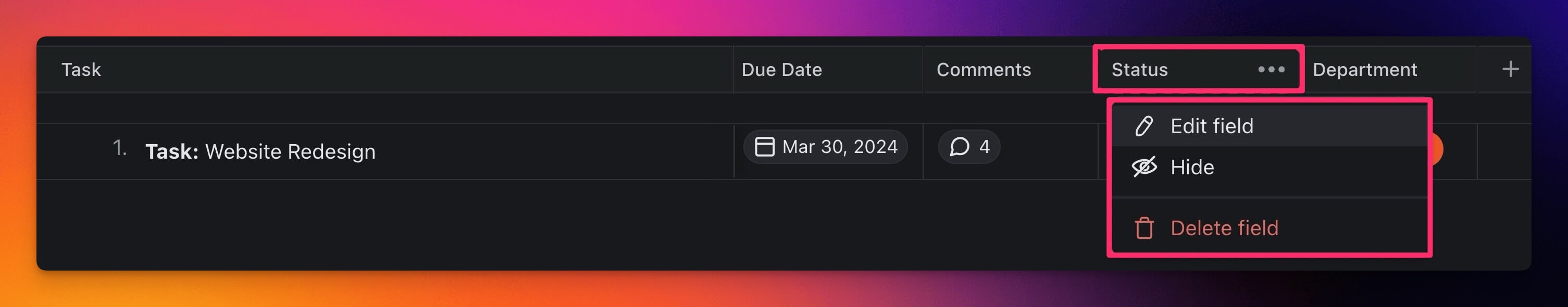1568x307 pixels.
Task: Click the speech bubble comment icon
Action: 960,147
